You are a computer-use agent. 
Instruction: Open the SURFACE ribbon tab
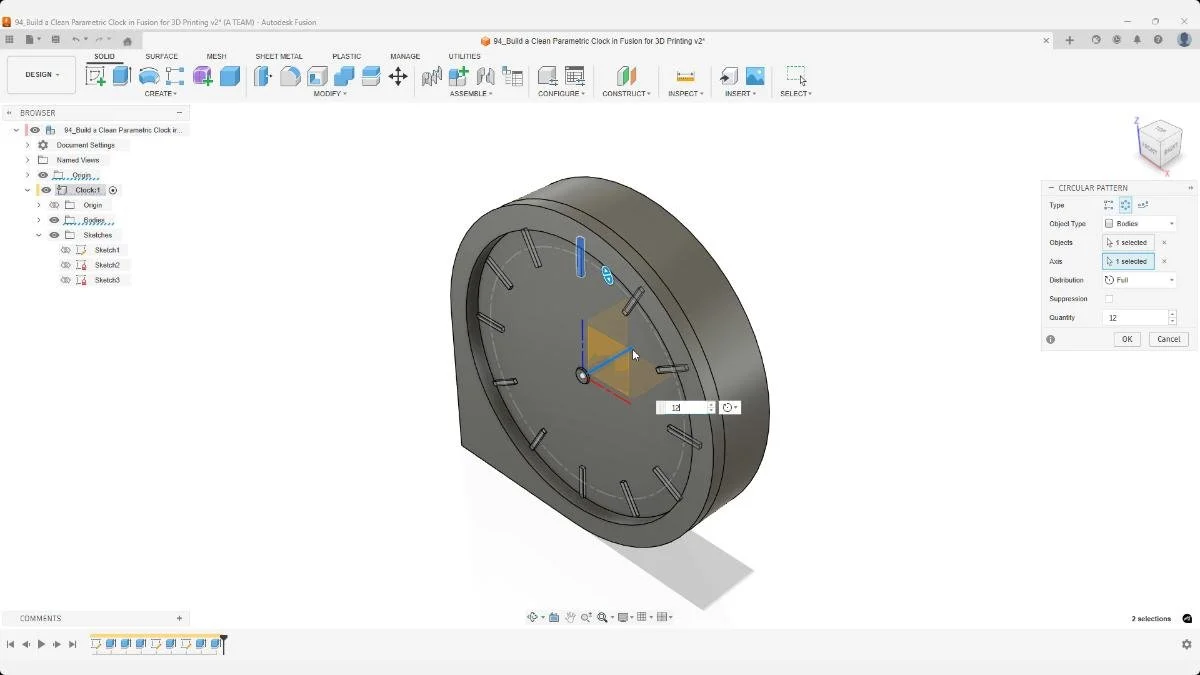coord(161,56)
